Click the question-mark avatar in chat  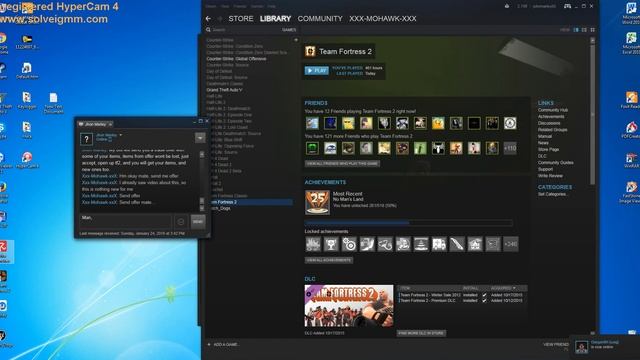click(x=86, y=139)
